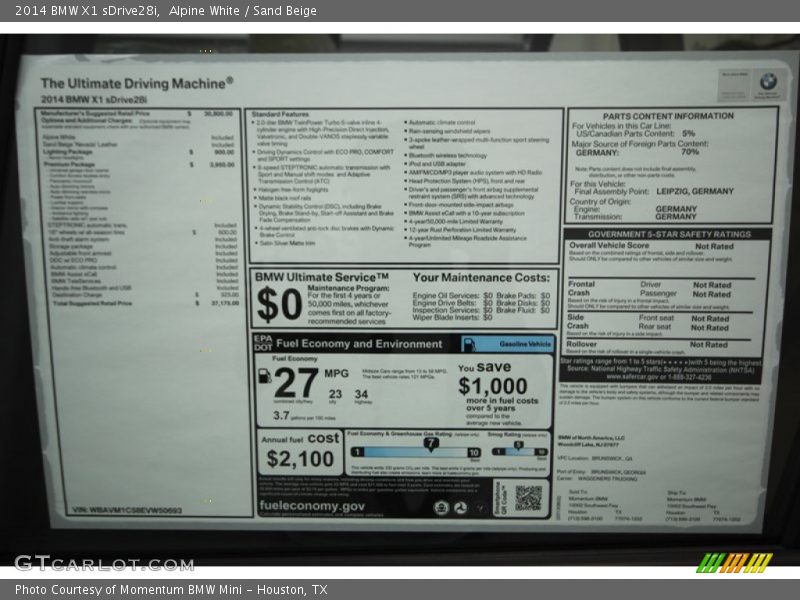
Task: Click "more in fuel costs over 5 years"
Action: click(502, 405)
